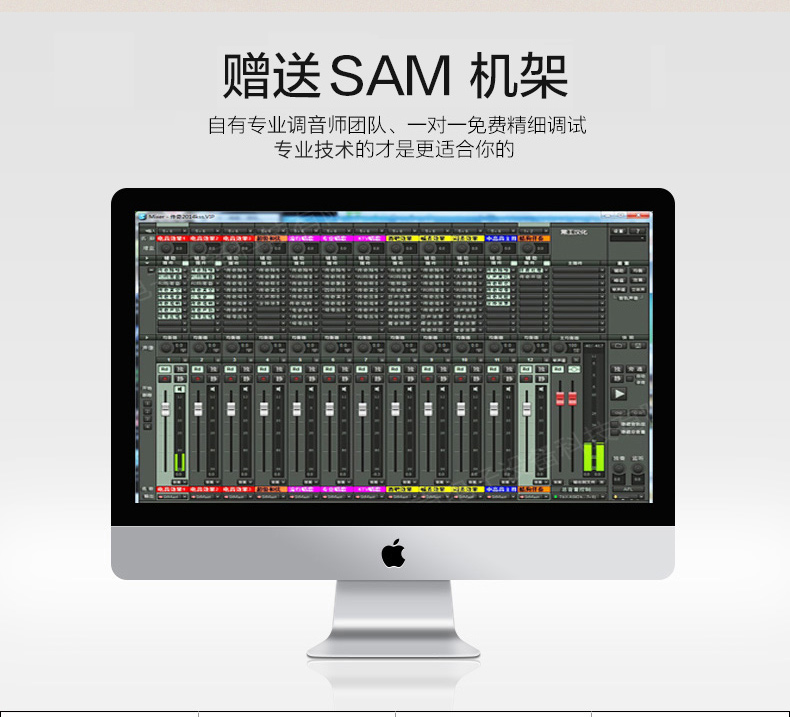Click the top gain knob on channel 5
This screenshot has height=717, width=790.
pos(298,248)
